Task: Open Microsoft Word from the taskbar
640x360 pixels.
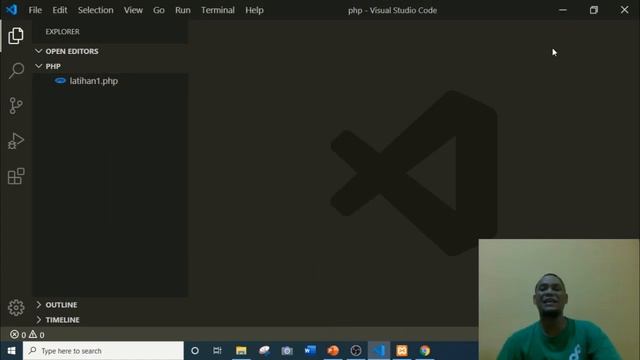Action: 310,351
